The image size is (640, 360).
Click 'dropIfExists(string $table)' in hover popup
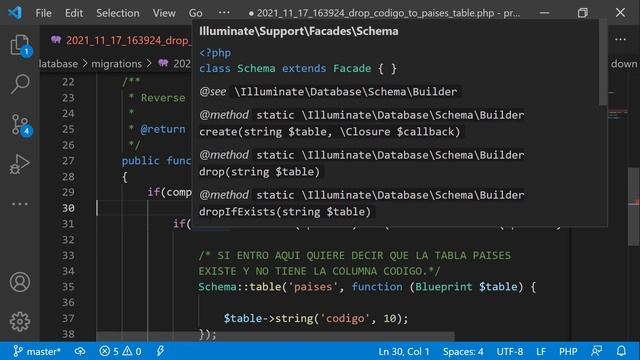coord(285,212)
